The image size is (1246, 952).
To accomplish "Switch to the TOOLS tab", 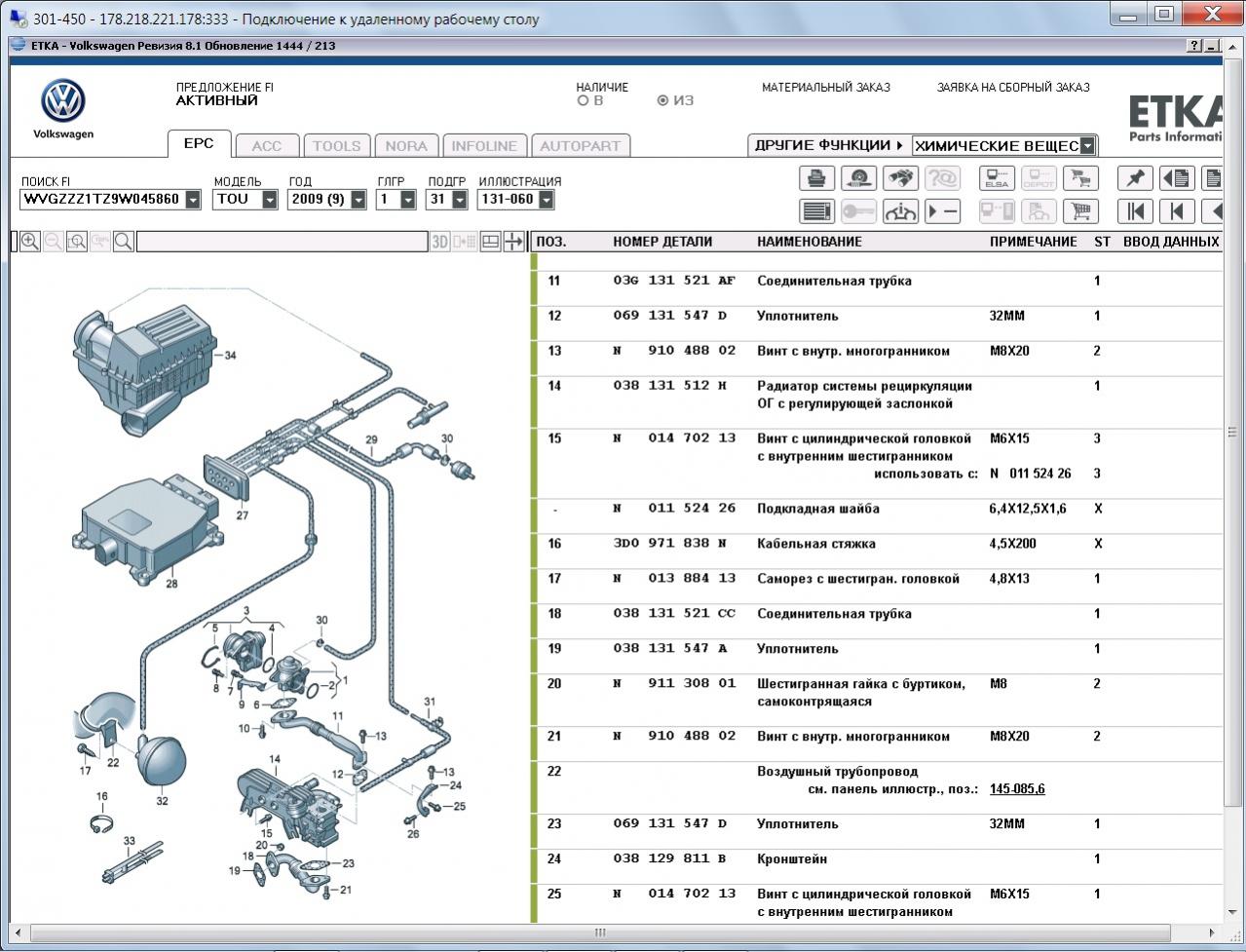I will coord(337,146).
